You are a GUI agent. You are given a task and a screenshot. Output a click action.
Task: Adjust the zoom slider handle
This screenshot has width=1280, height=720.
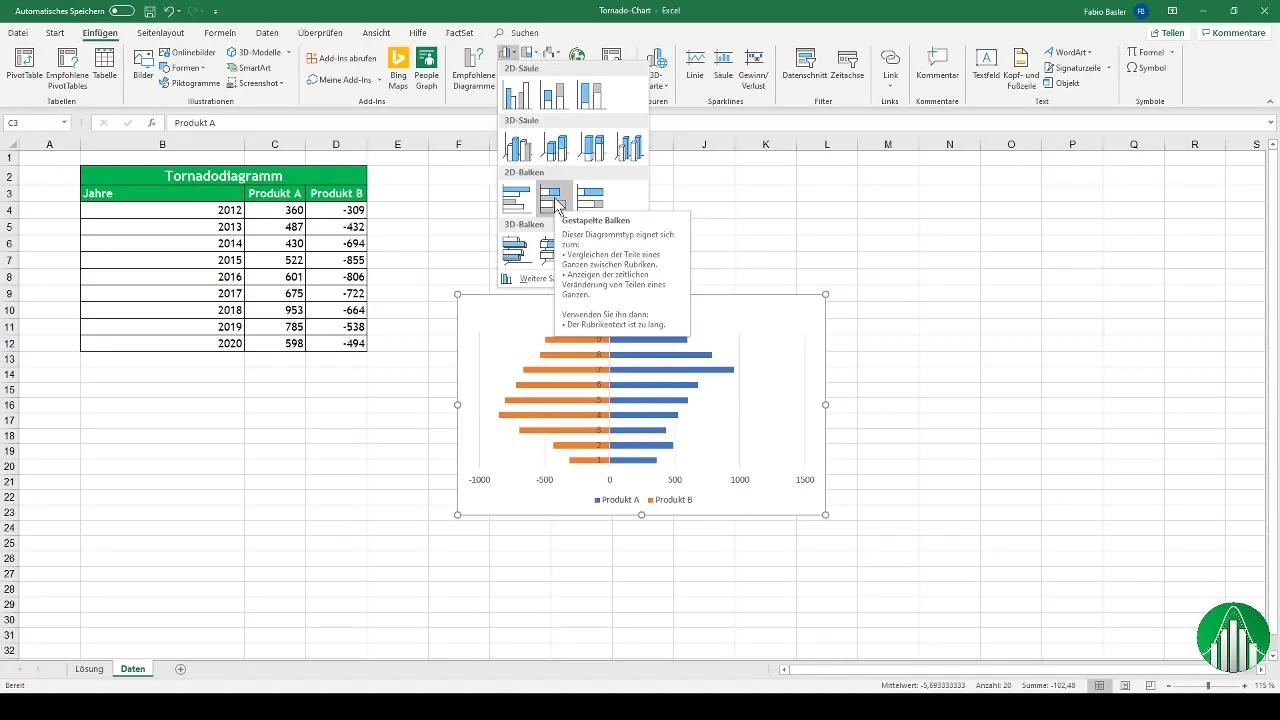[x=1208, y=685]
